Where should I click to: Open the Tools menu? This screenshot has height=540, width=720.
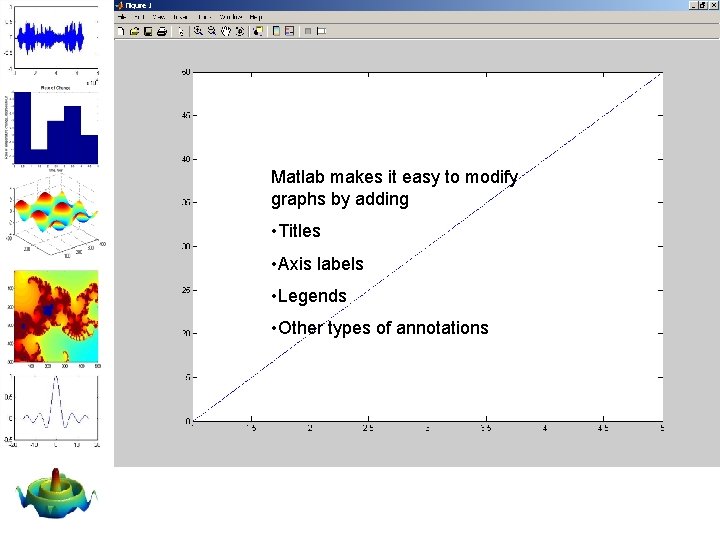click(204, 17)
